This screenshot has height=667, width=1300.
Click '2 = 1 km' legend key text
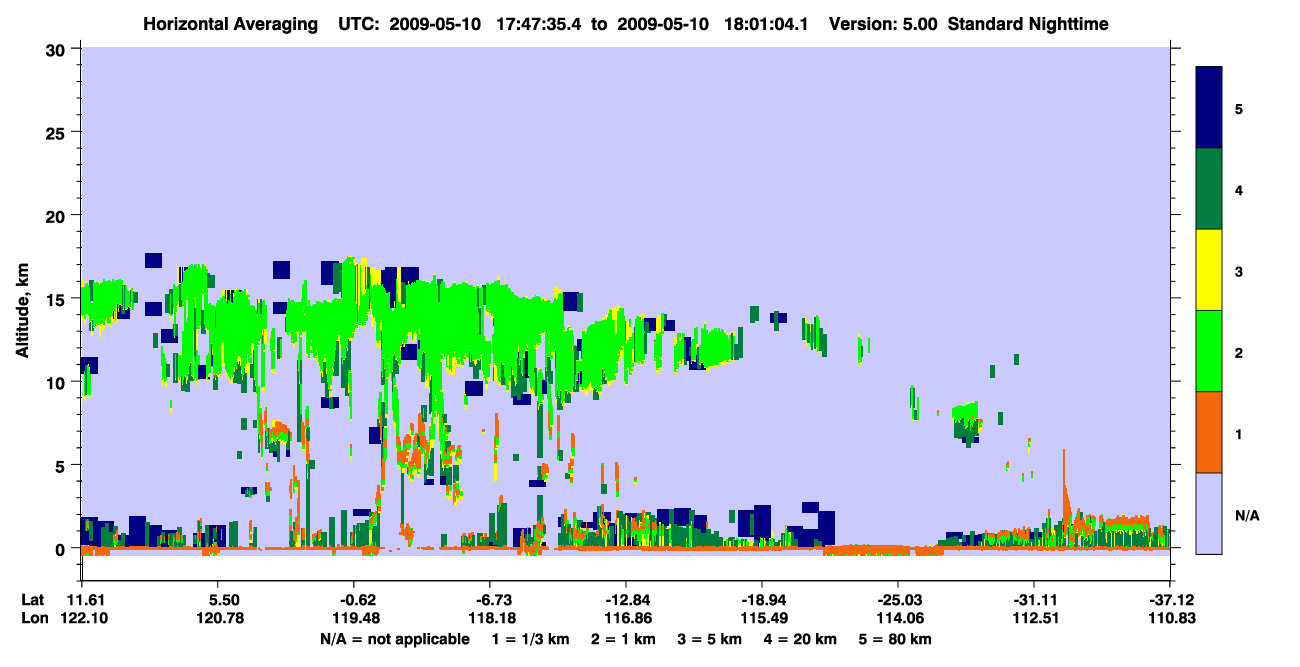pos(625,639)
